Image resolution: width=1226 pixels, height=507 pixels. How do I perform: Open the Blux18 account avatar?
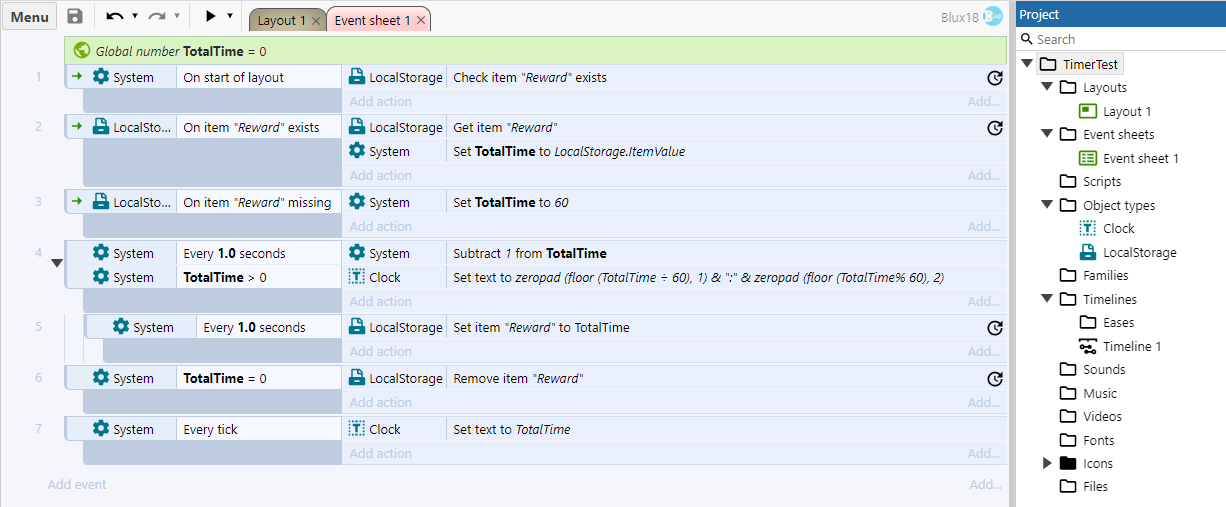coord(992,17)
